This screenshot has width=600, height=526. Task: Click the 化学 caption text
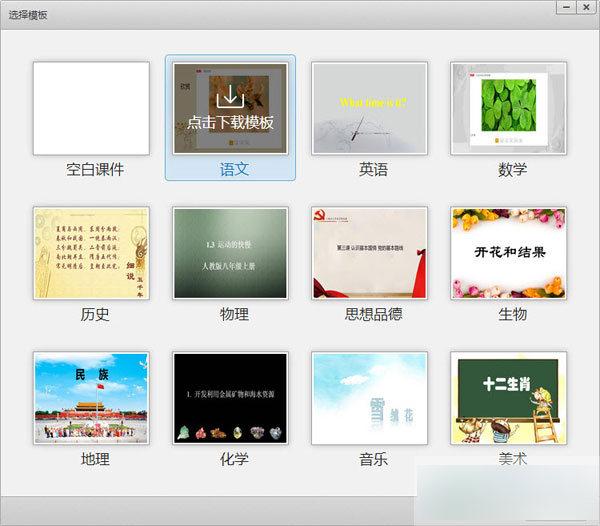click(x=234, y=459)
